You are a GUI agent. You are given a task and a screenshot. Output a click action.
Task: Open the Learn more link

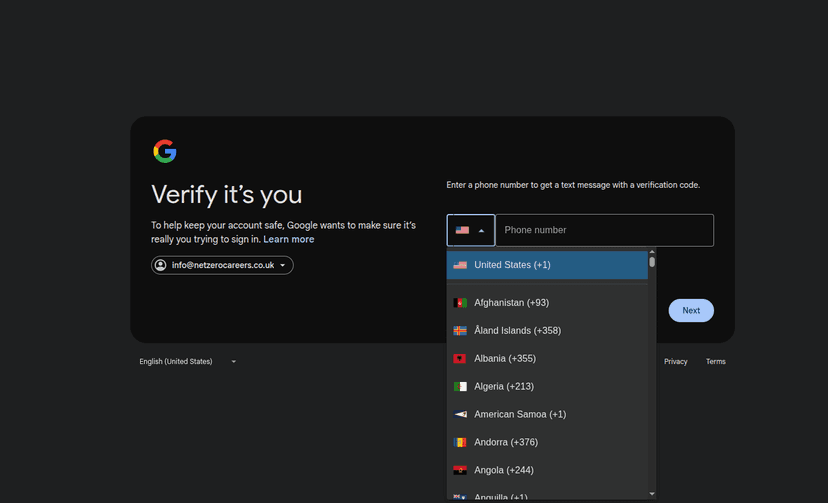click(288, 240)
